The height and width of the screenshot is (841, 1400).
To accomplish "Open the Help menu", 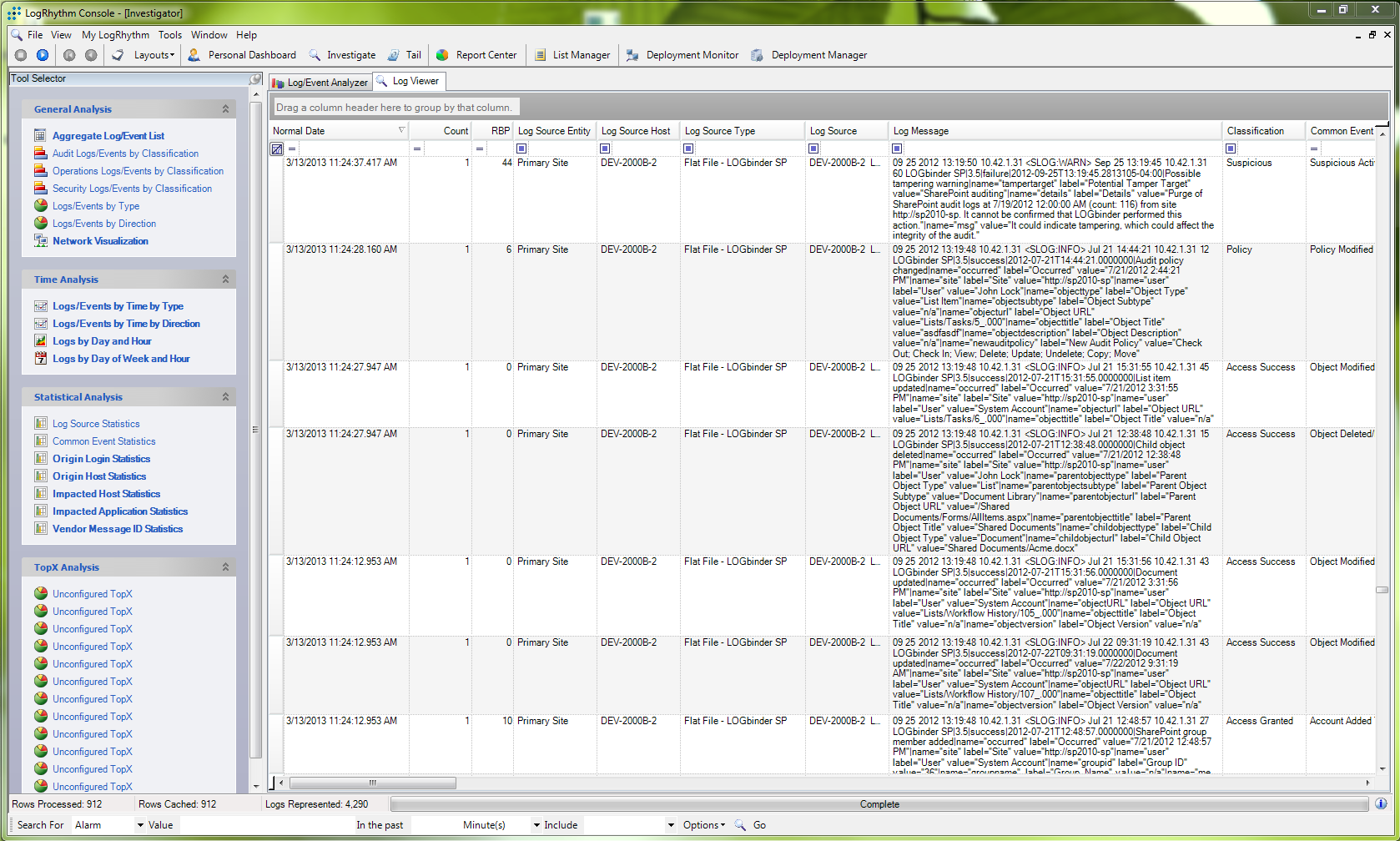I will coord(246,35).
